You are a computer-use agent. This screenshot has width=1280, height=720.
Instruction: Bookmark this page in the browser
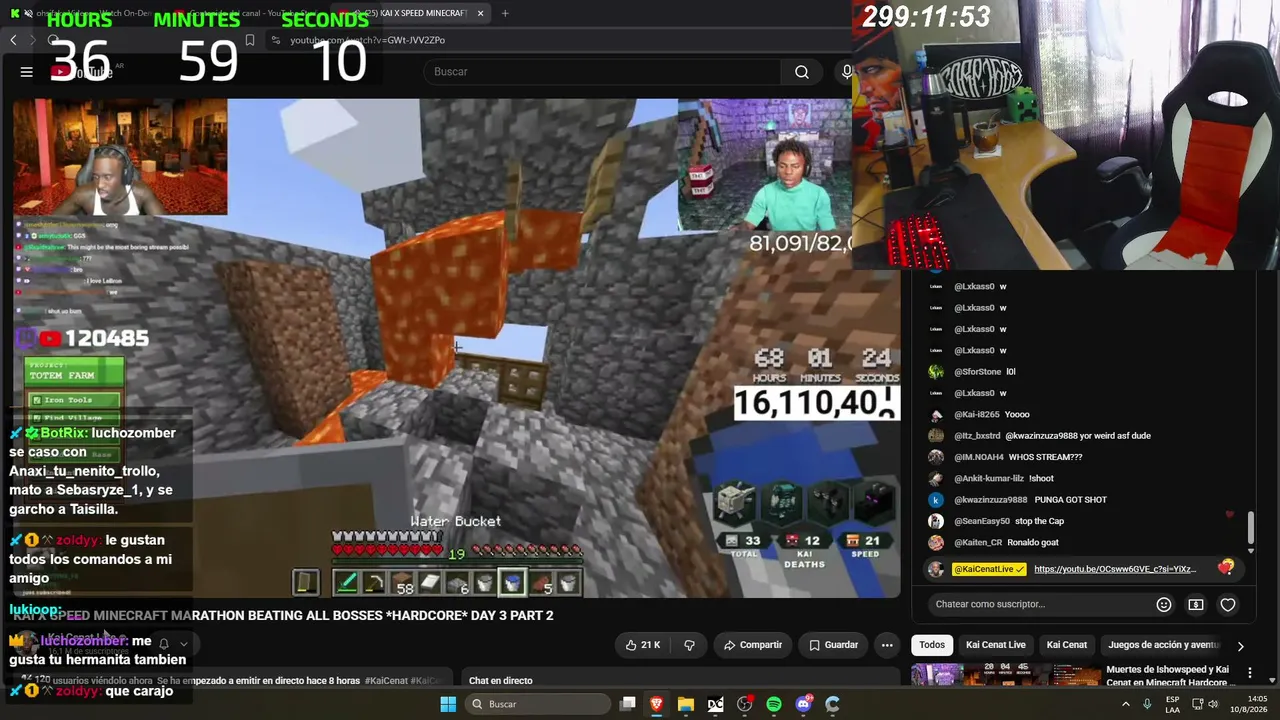pos(250,40)
